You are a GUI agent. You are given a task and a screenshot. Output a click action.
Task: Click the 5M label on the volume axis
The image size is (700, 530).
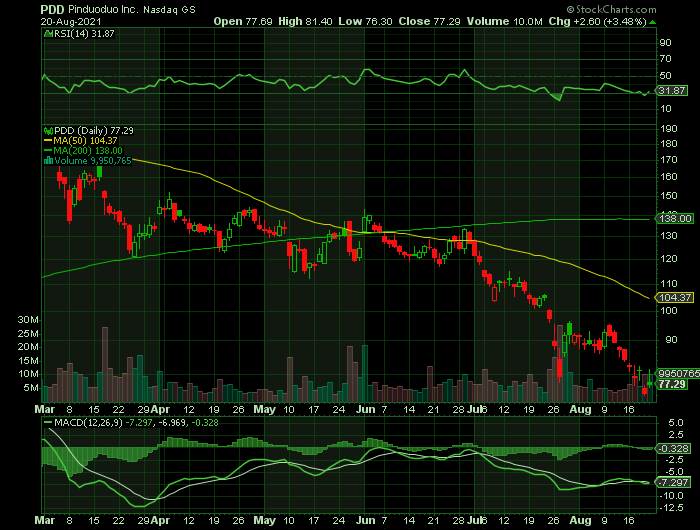click(31, 388)
